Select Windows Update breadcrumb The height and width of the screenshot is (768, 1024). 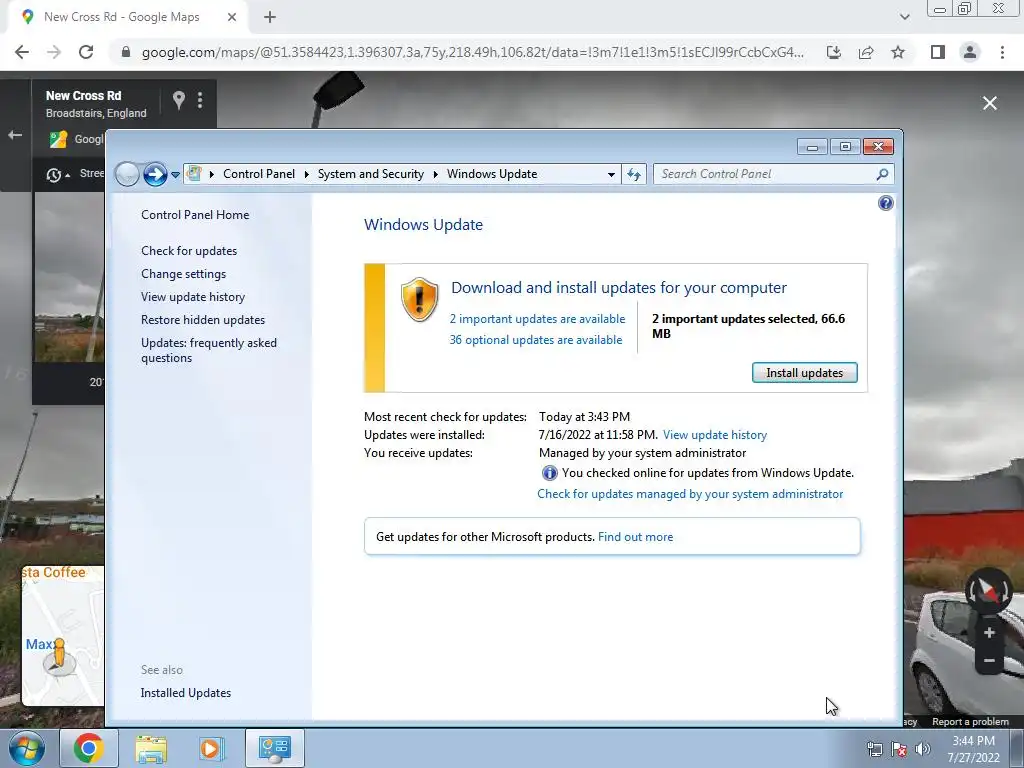coord(492,174)
